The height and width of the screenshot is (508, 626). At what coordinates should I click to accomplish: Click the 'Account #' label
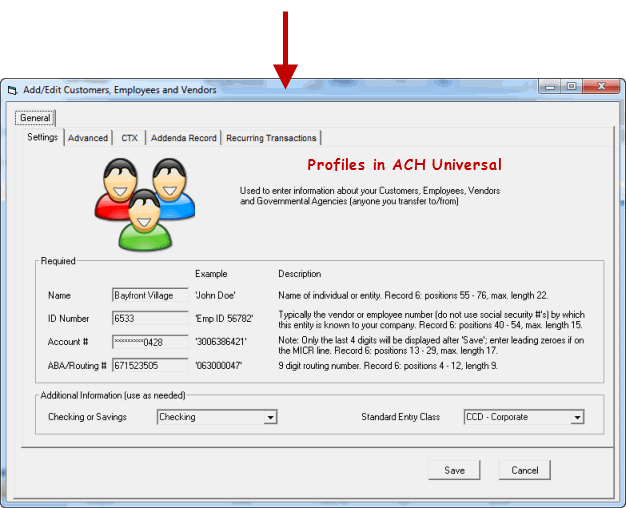click(x=68, y=342)
